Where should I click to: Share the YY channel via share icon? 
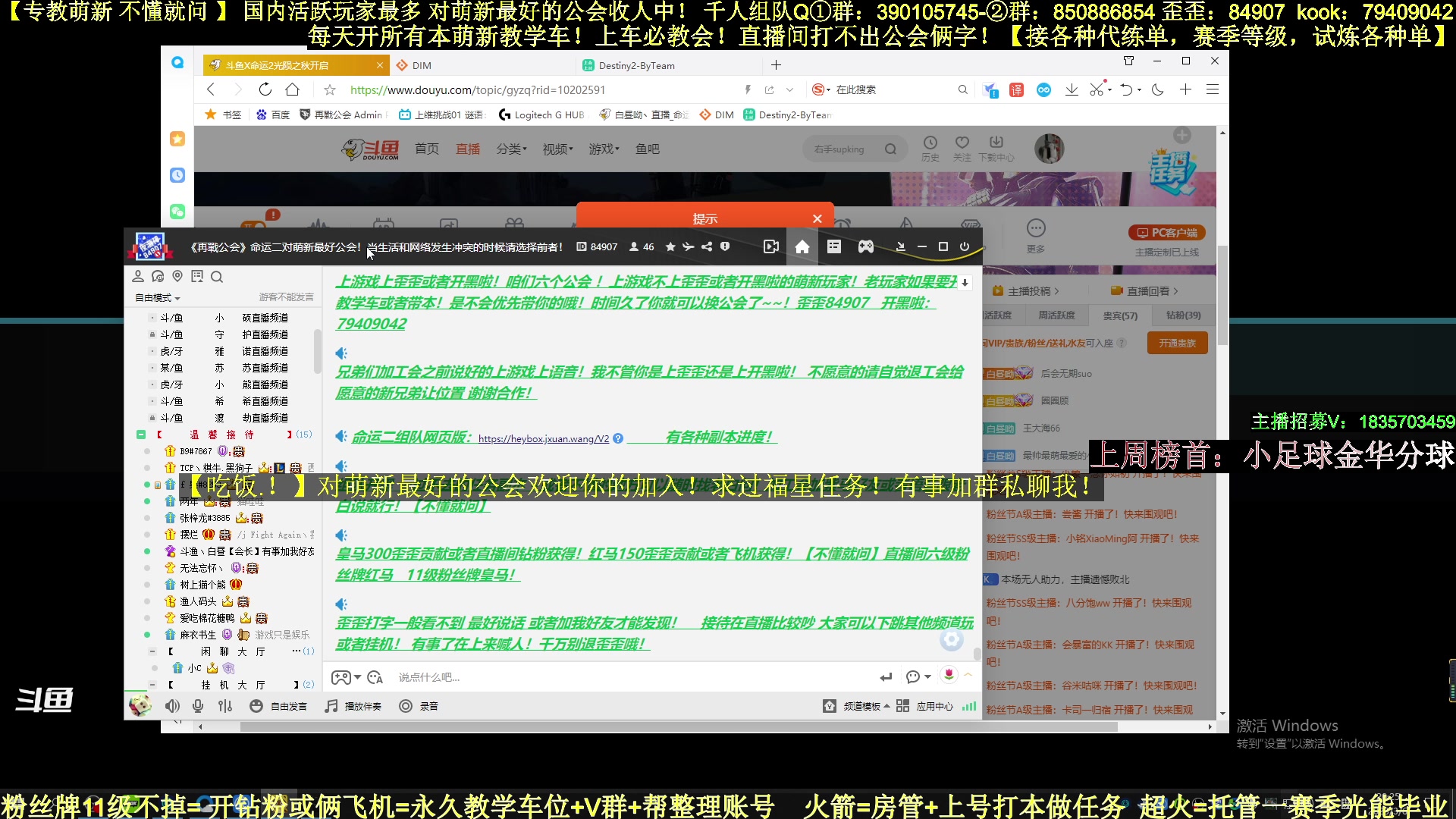click(x=707, y=246)
